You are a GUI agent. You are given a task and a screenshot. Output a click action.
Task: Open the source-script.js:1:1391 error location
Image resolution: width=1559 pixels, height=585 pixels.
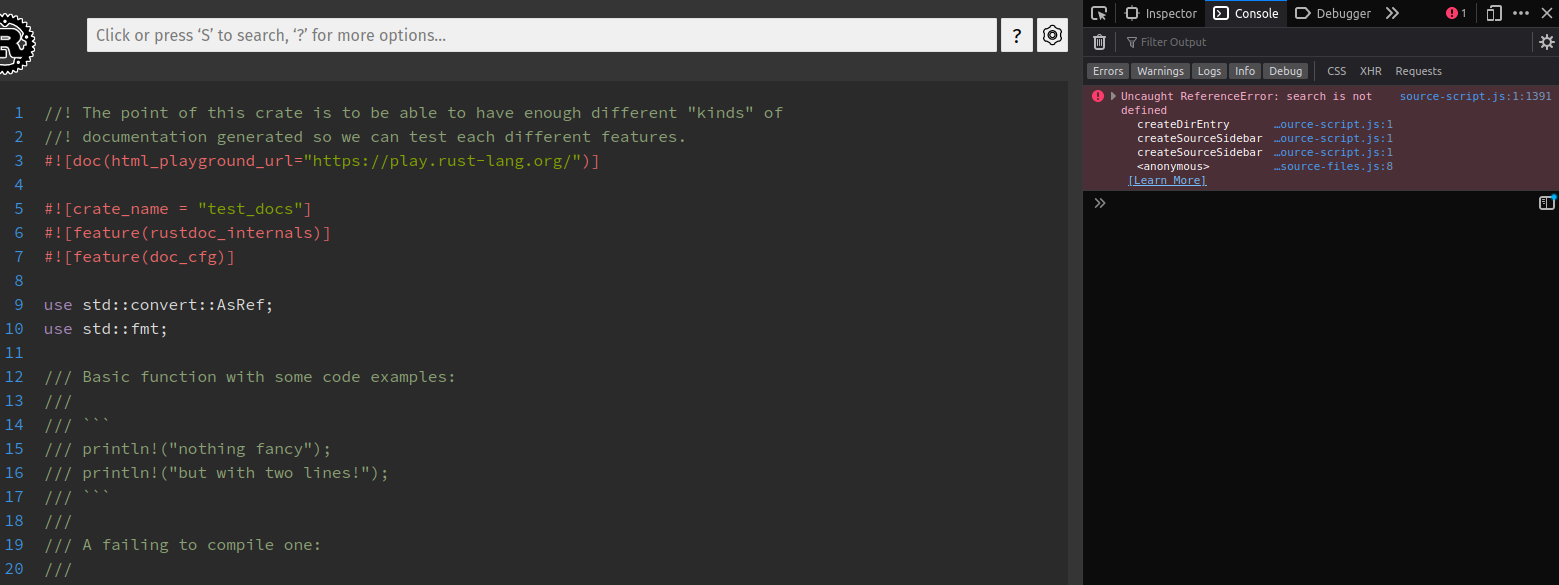pos(1475,95)
